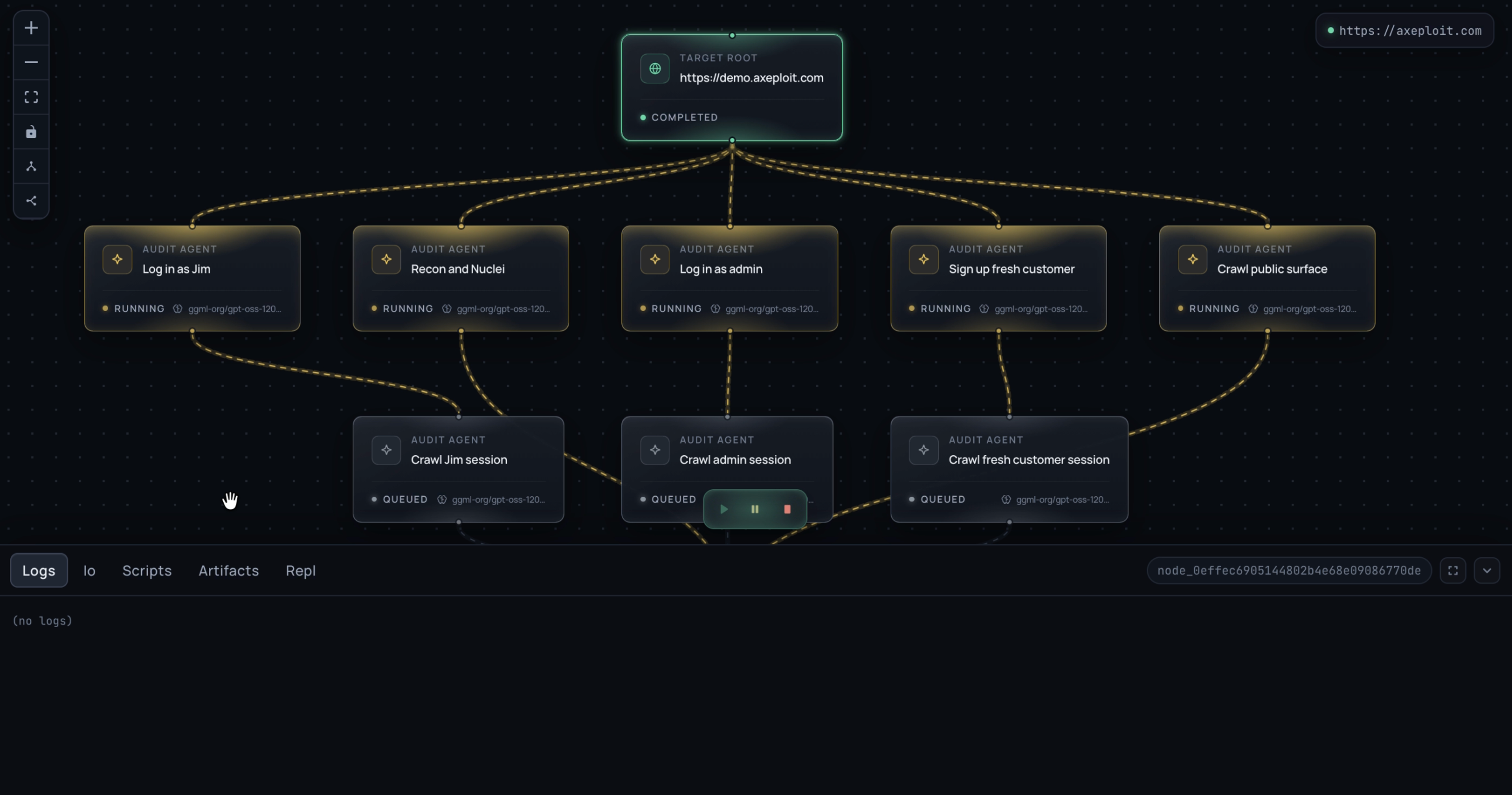Viewport: 1512px width, 795px height.
Task: Click the Recon and Nuclei agent node
Action: tap(461, 278)
